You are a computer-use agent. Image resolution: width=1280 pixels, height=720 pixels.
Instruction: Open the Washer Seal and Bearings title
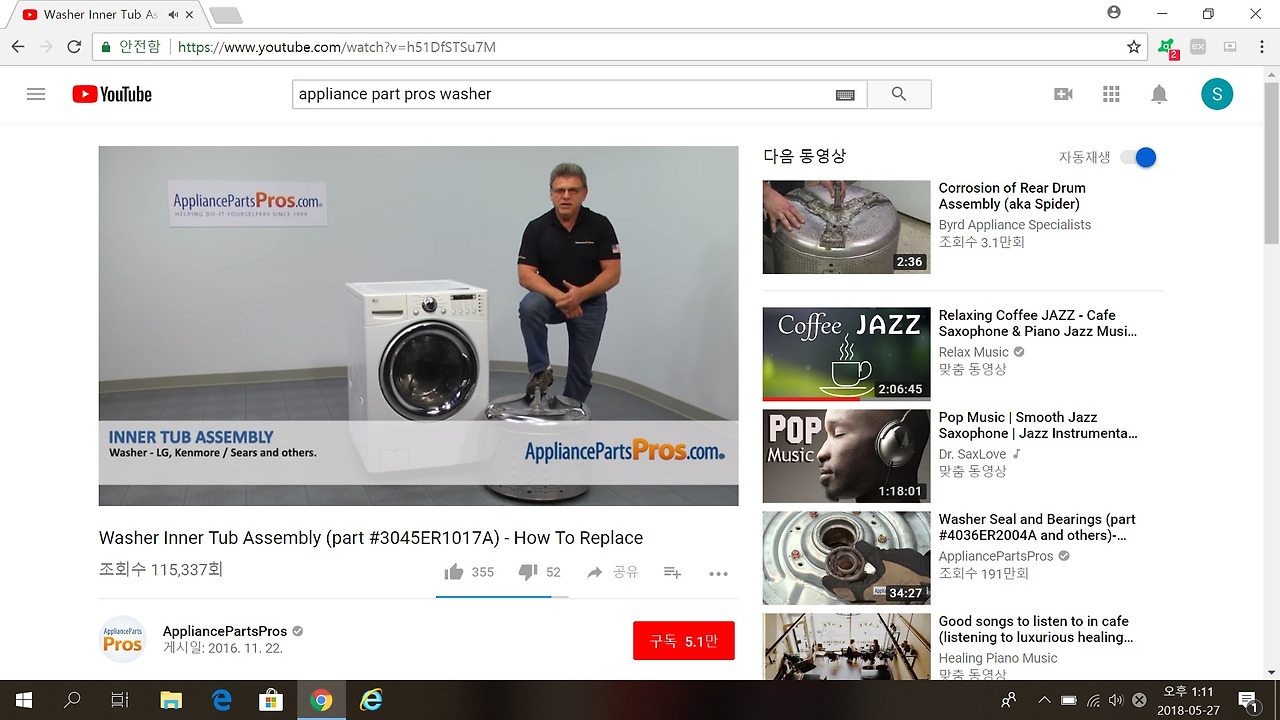point(1037,527)
